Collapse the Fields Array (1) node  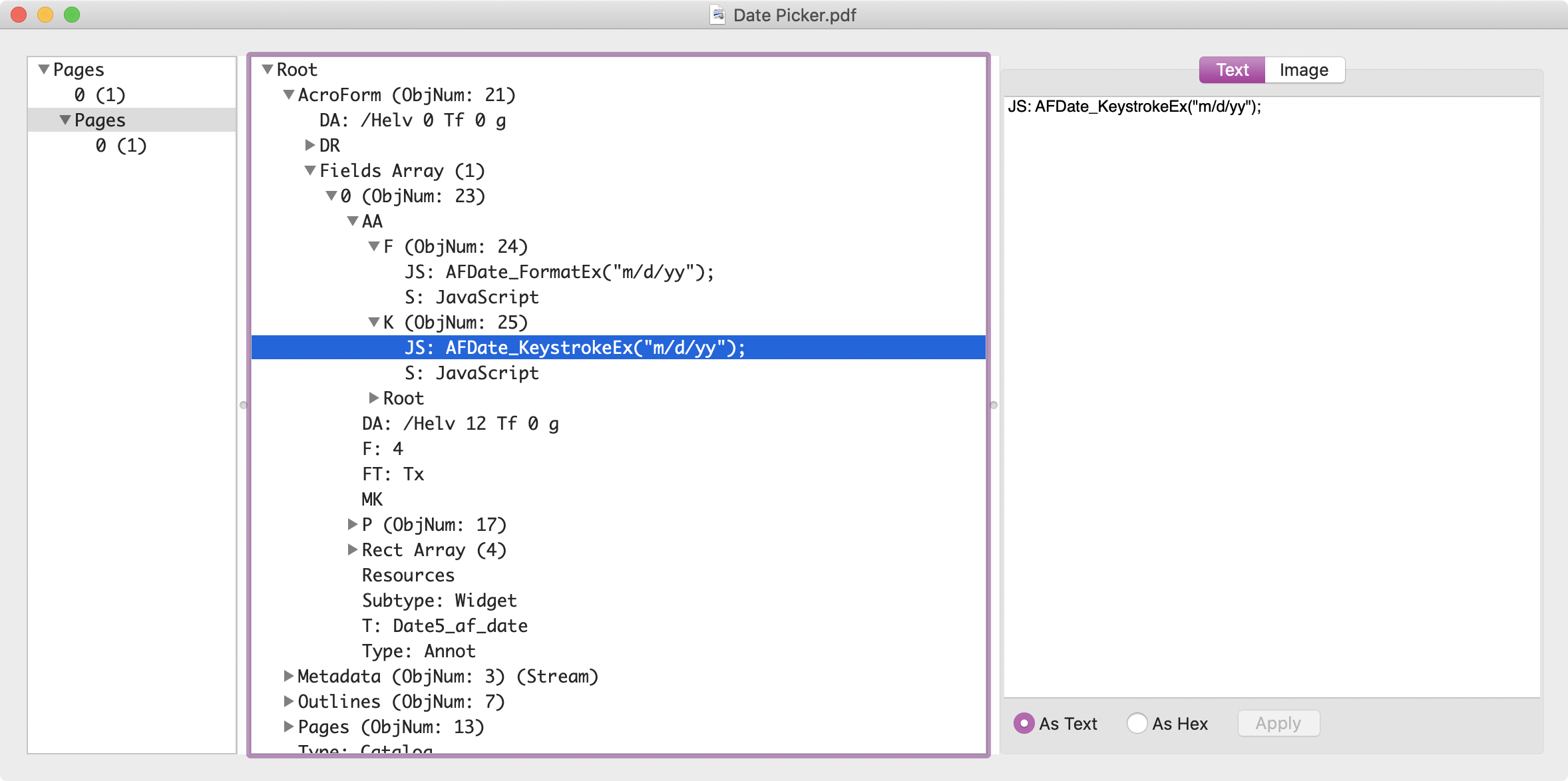click(x=309, y=170)
